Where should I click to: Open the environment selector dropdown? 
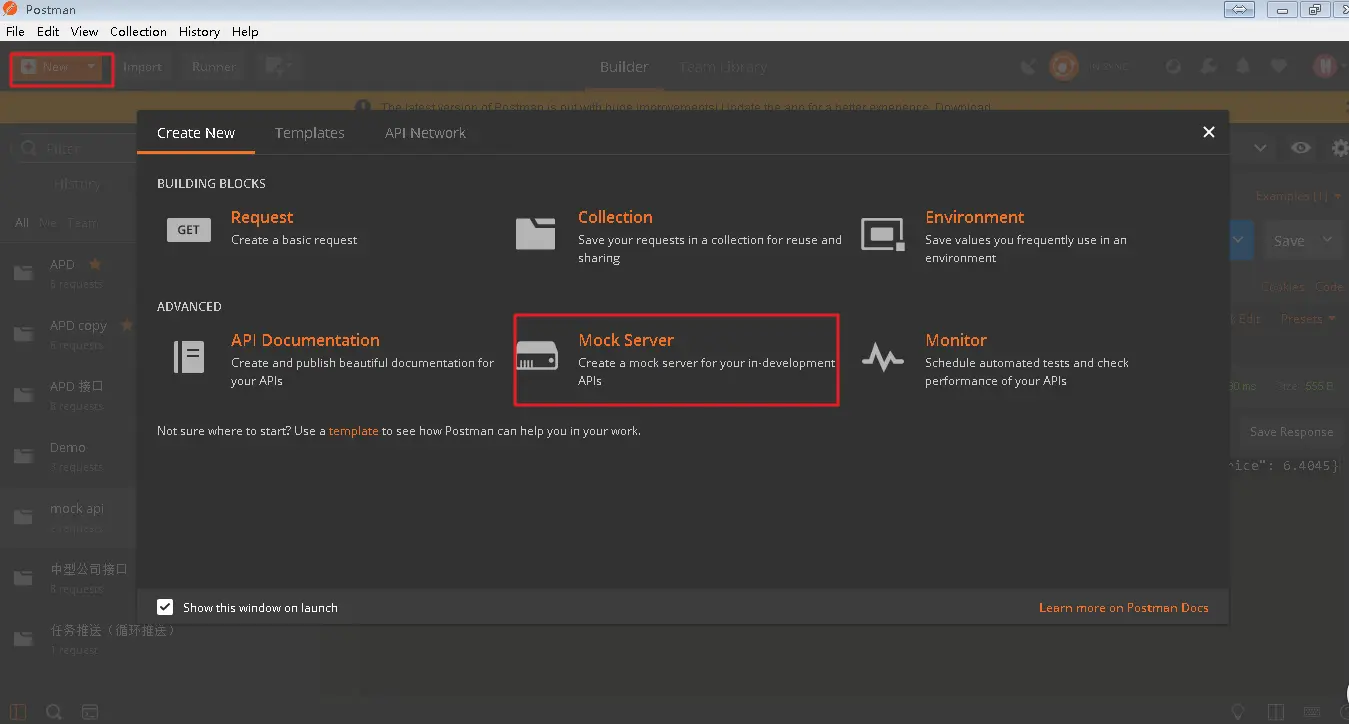pyautogui.click(x=1260, y=148)
